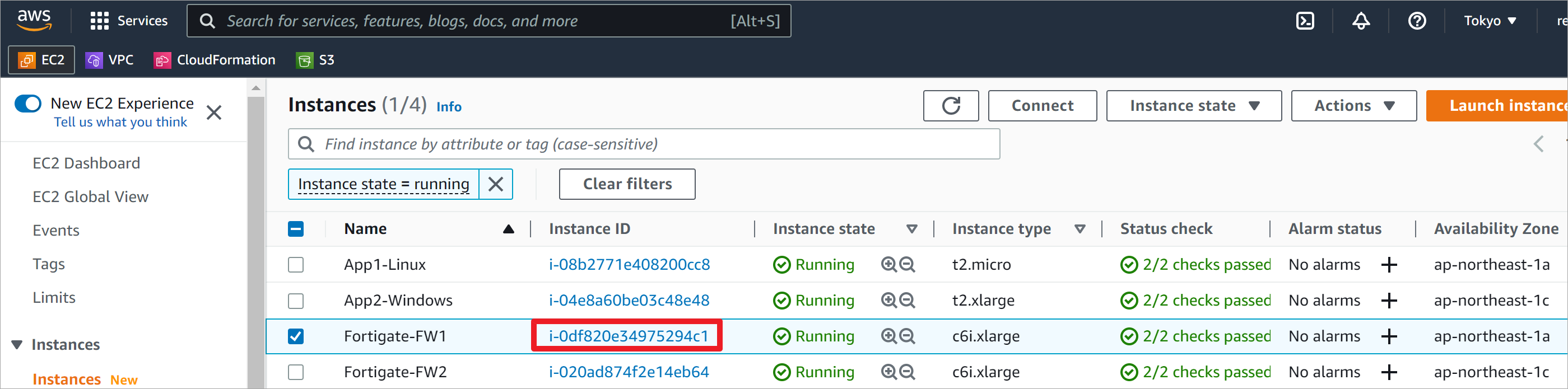Open VPC from the favorites bar
1568x389 pixels.
pos(110,60)
